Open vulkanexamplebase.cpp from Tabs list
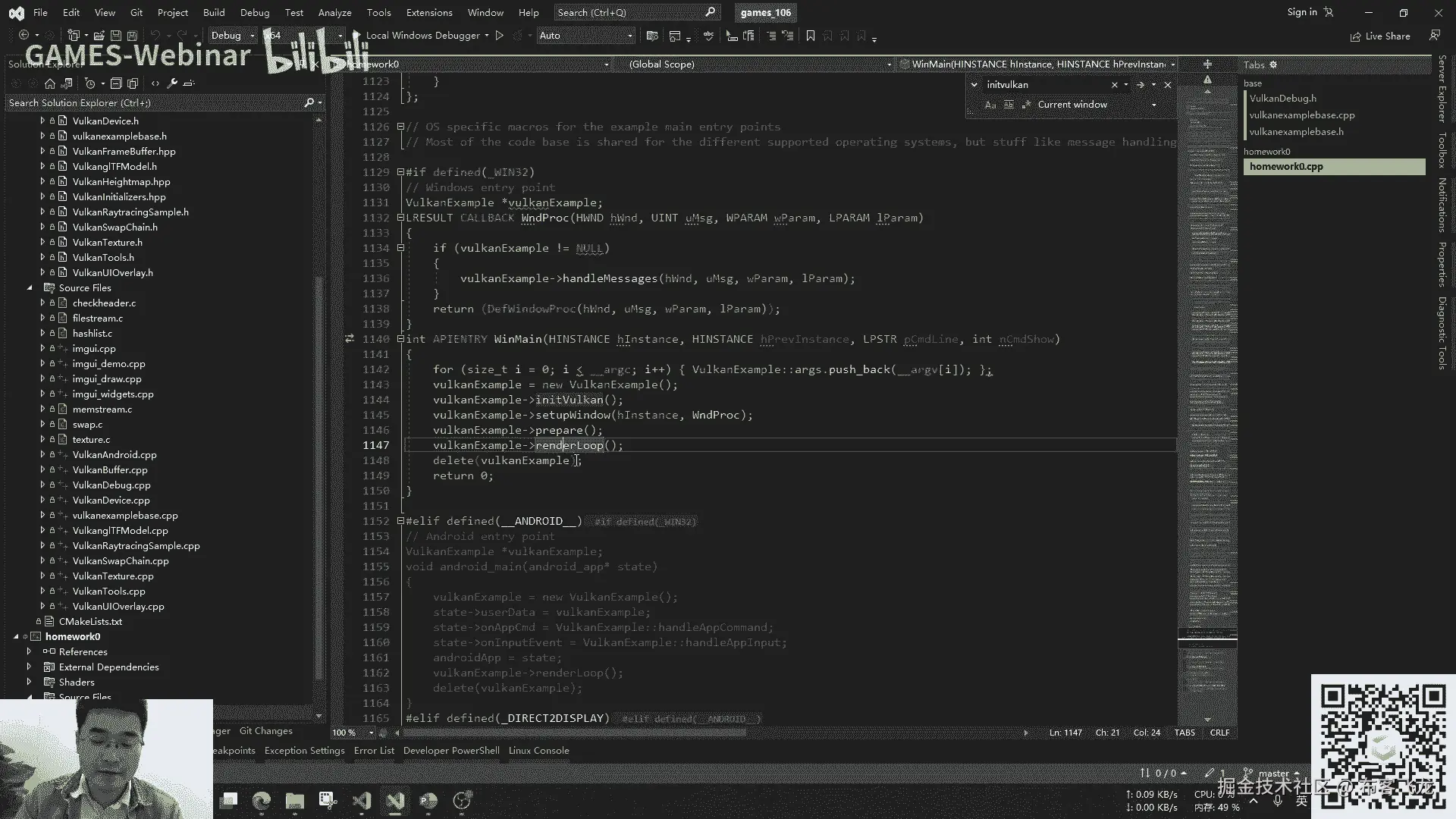Viewport: 1456px width, 819px height. [1301, 115]
